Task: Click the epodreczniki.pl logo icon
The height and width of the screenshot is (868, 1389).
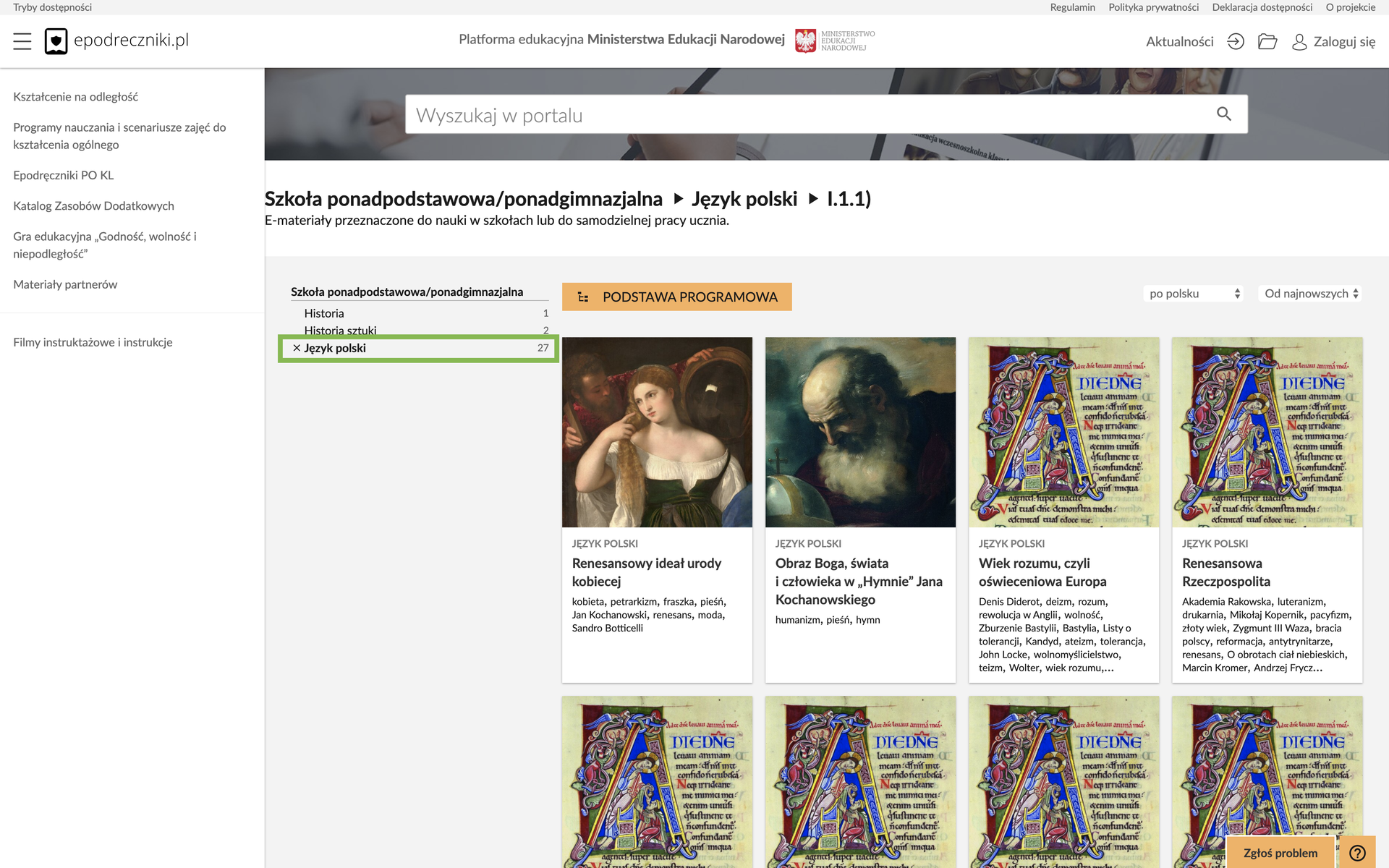Action: pos(56,41)
